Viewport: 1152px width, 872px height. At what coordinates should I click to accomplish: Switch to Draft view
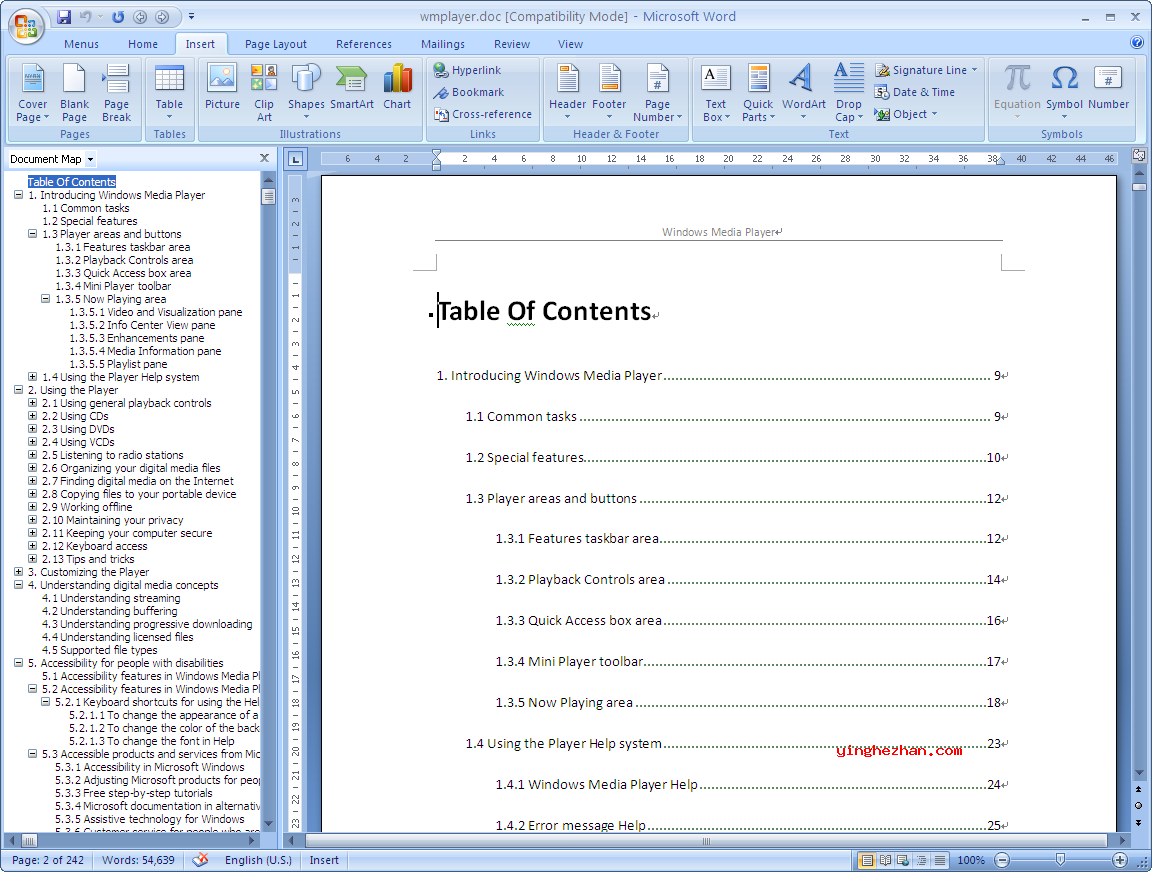pos(940,860)
